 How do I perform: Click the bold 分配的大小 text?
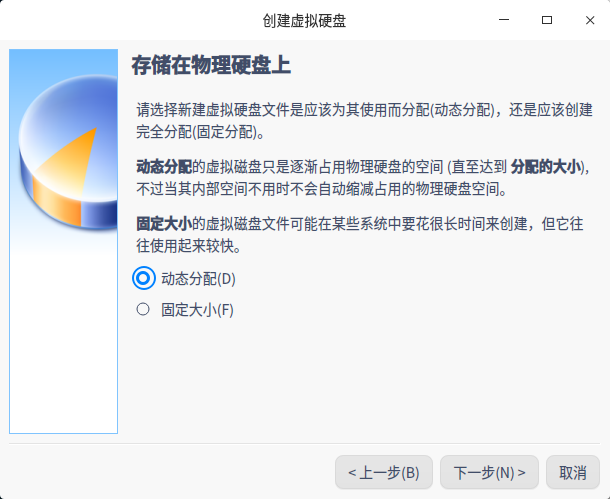[546, 167]
